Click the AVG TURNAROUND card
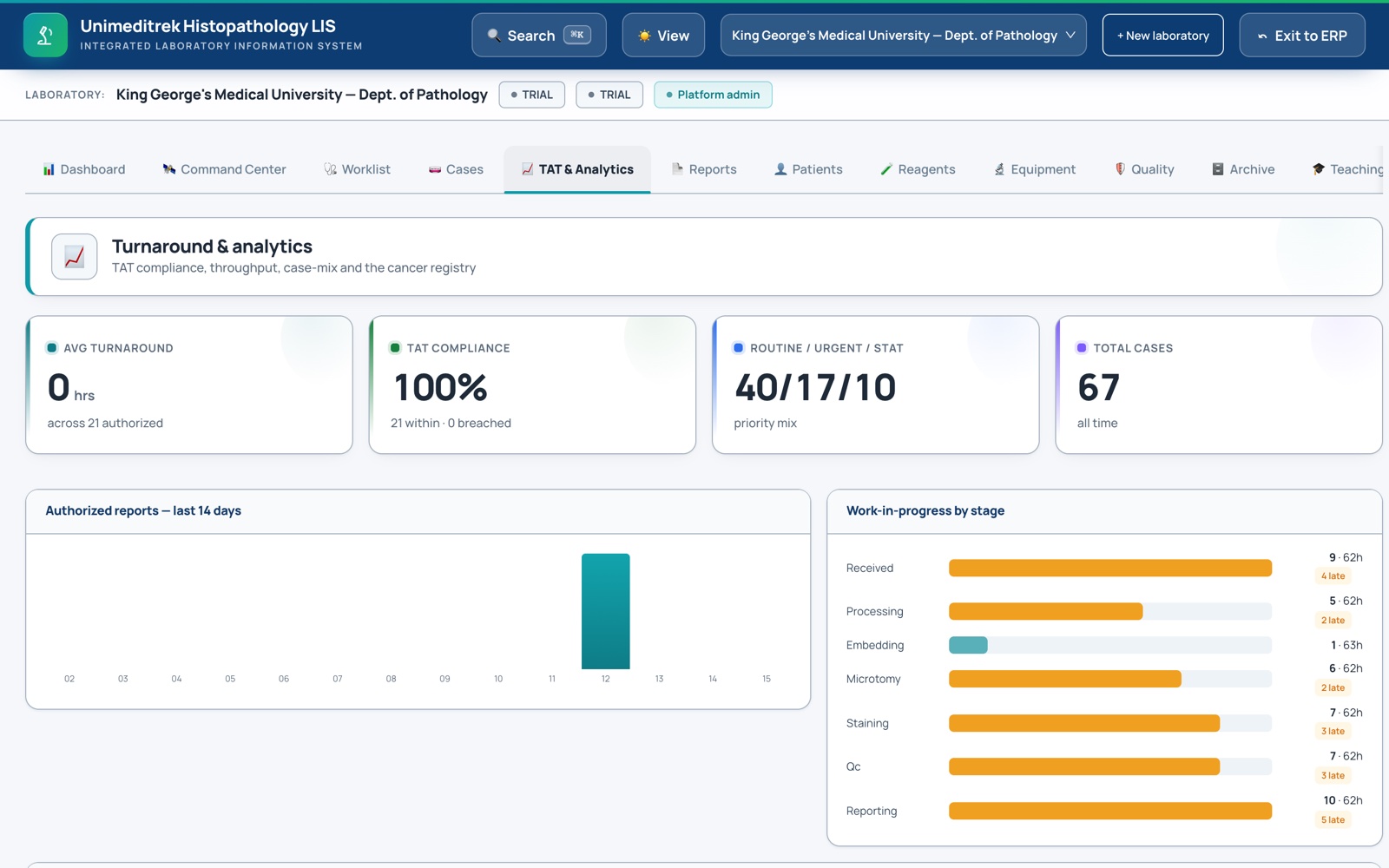The image size is (1389, 868). [x=189, y=385]
